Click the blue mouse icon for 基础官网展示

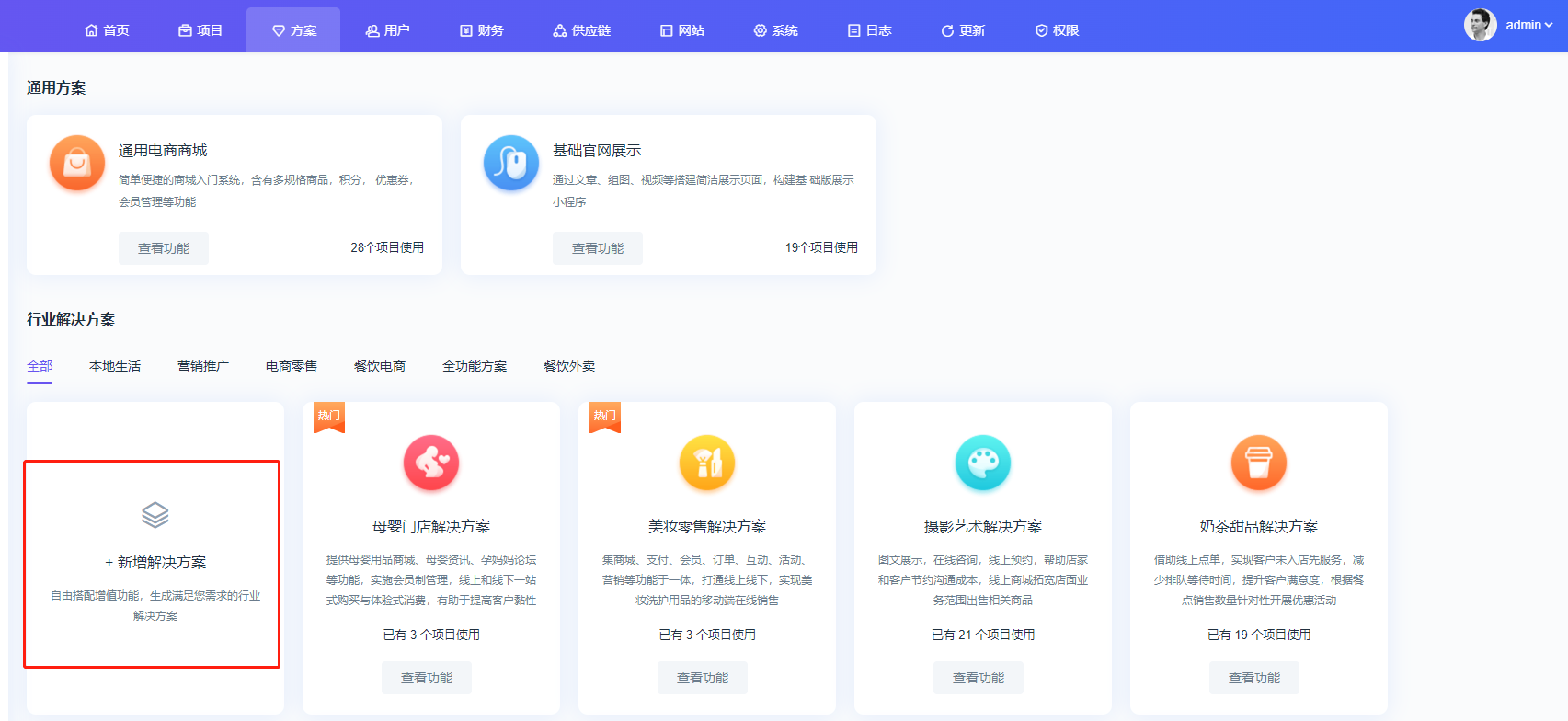(511, 163)
